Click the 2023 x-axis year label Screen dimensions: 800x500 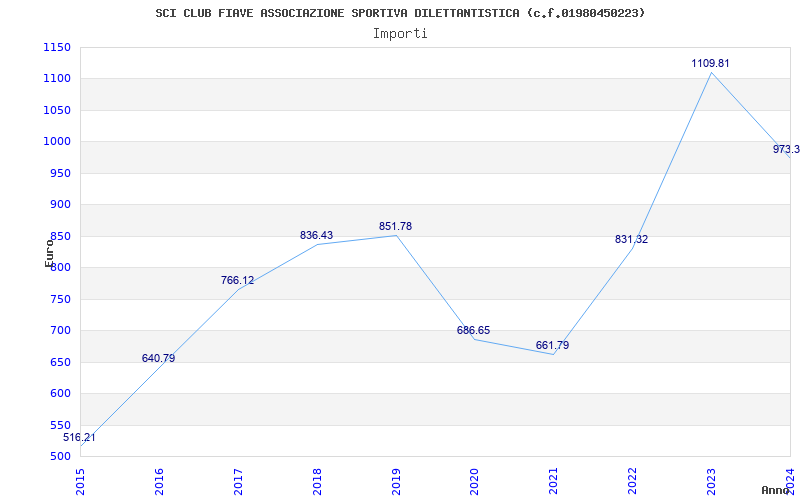tap(711, 482)
